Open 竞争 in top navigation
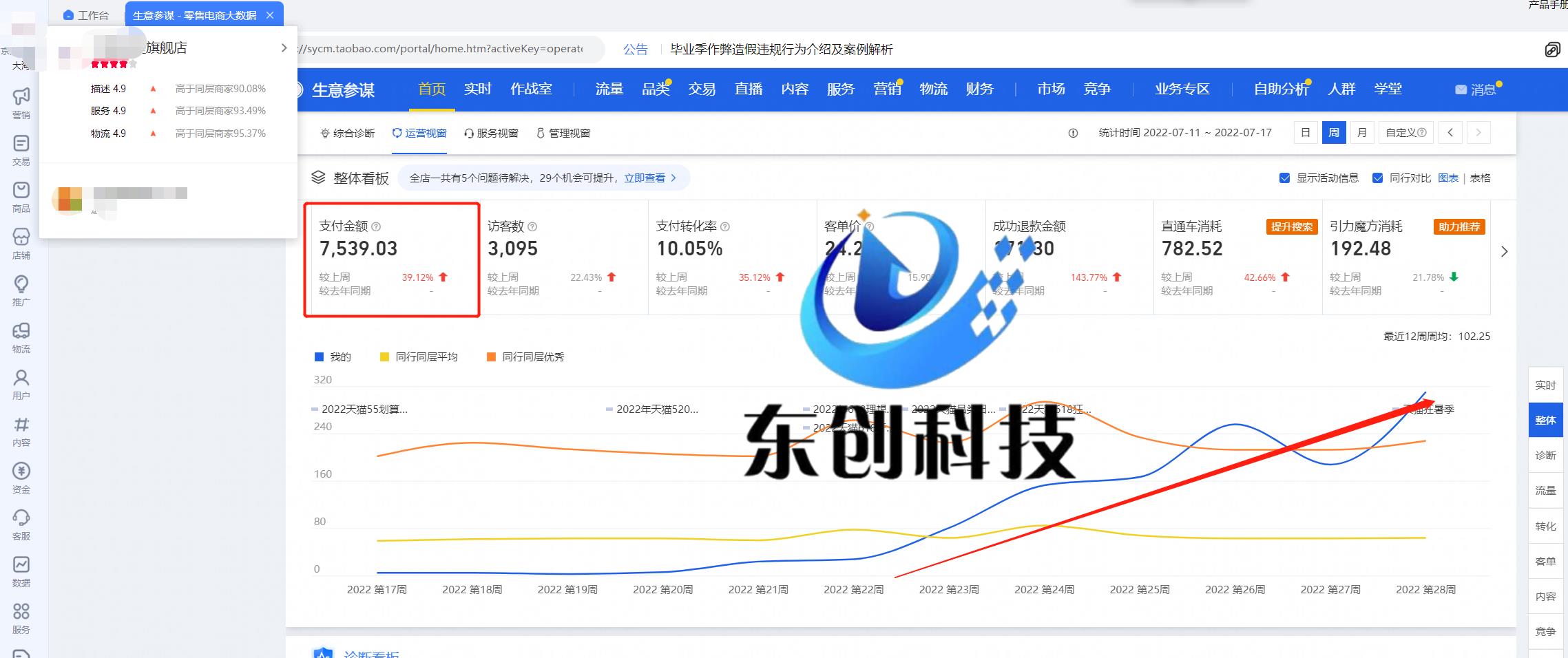Image resolution: width=1568 pixels, height=658 pixels. pyautogui.click(x=1097, y=89)
